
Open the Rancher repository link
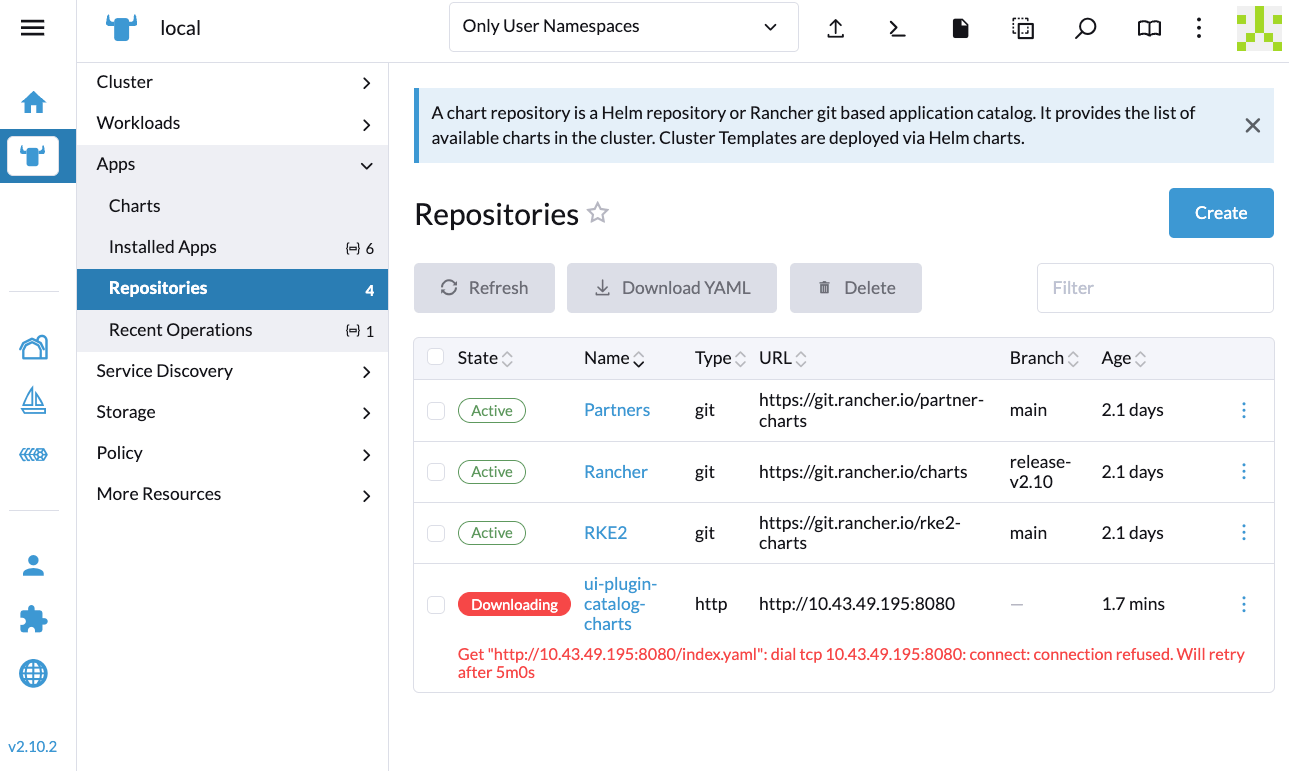[616, 472]
